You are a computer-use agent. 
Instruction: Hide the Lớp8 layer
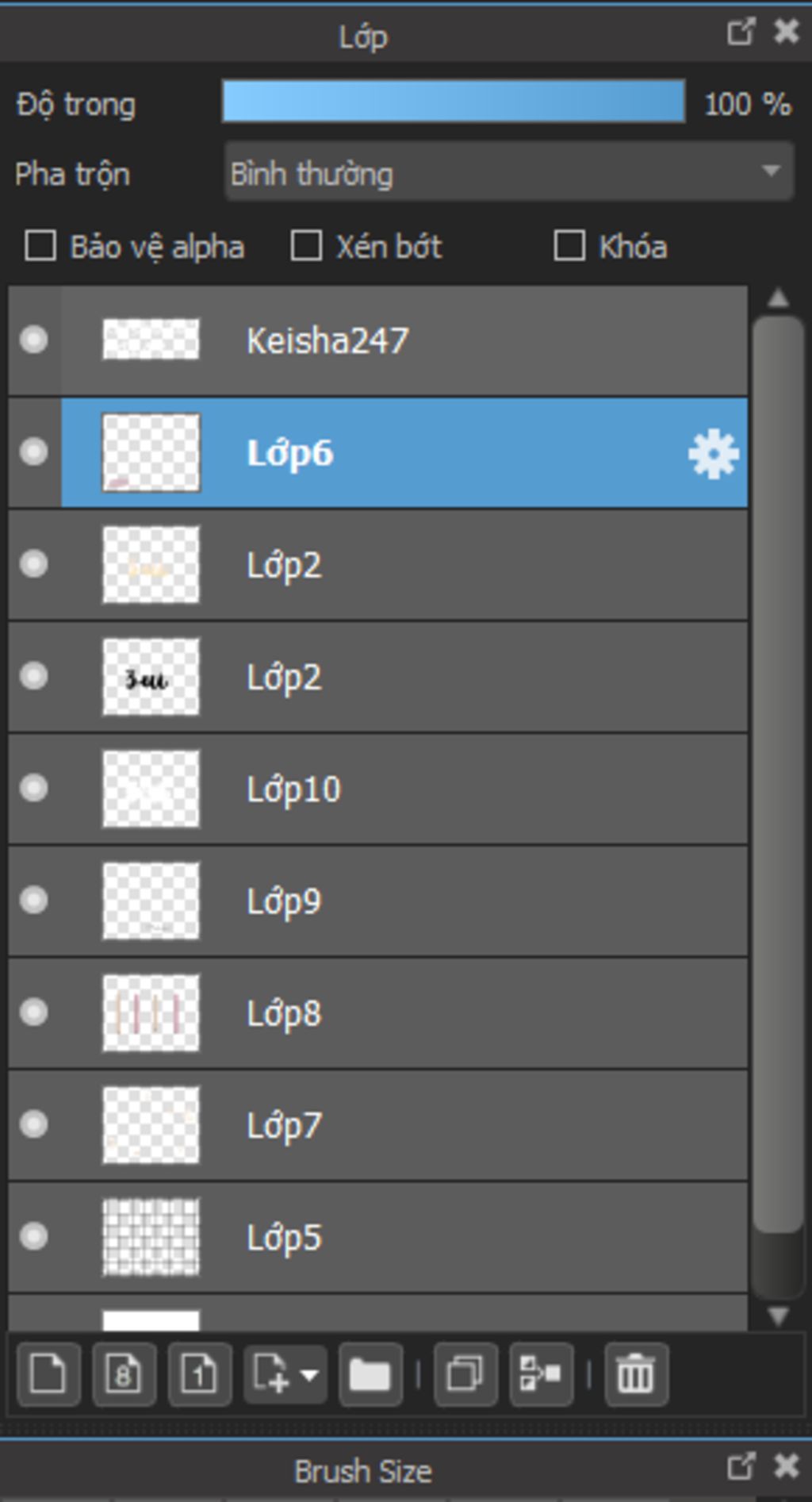[x=34, y=1012]
